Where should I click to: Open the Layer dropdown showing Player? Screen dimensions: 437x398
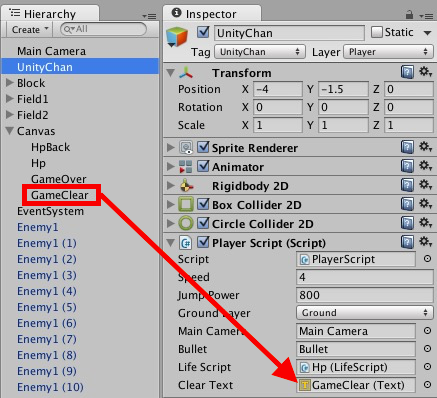pyautogui.click(x=388, y=52)
